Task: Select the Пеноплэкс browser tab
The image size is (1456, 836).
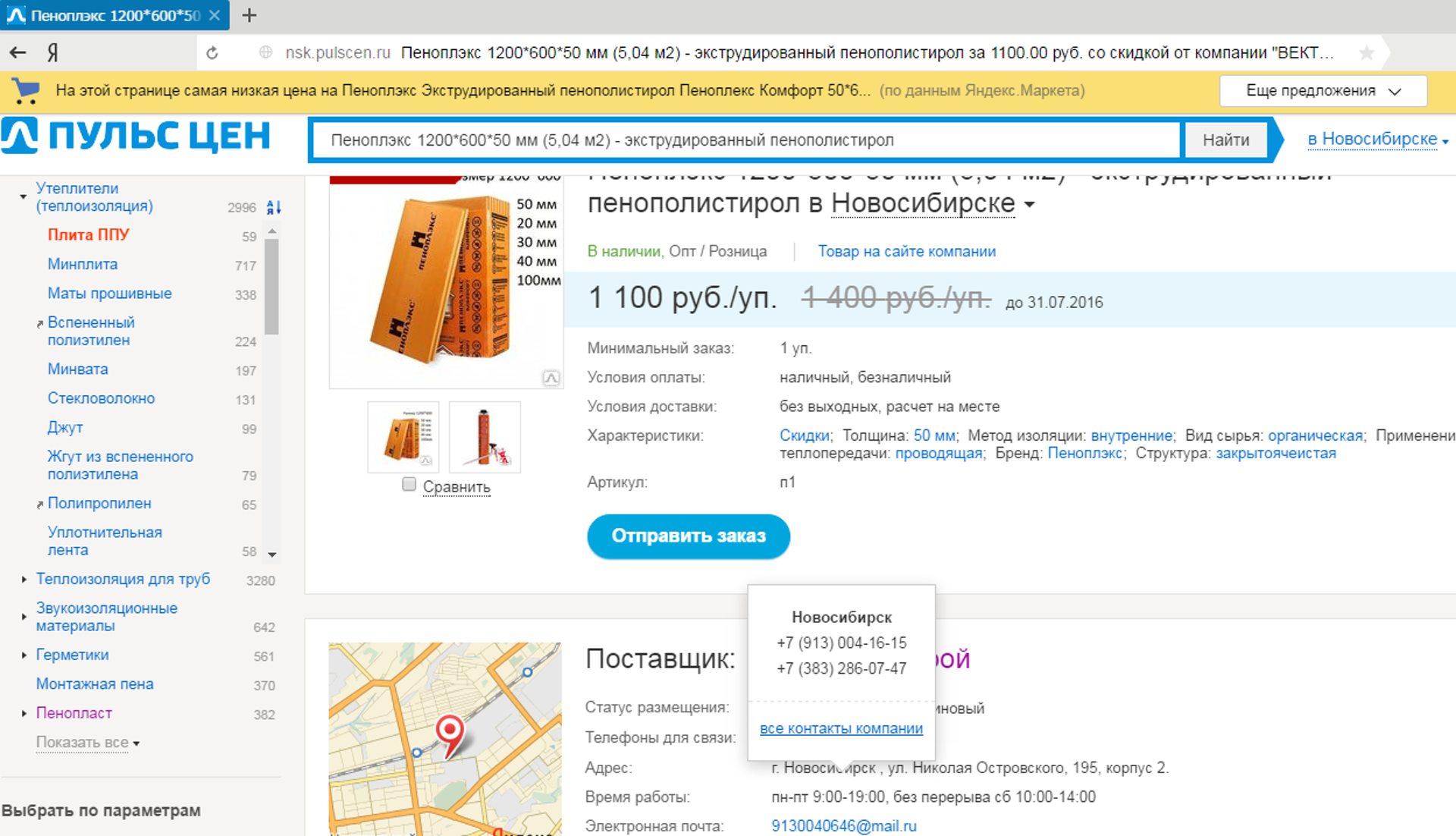Action: (x=114, y=15)
